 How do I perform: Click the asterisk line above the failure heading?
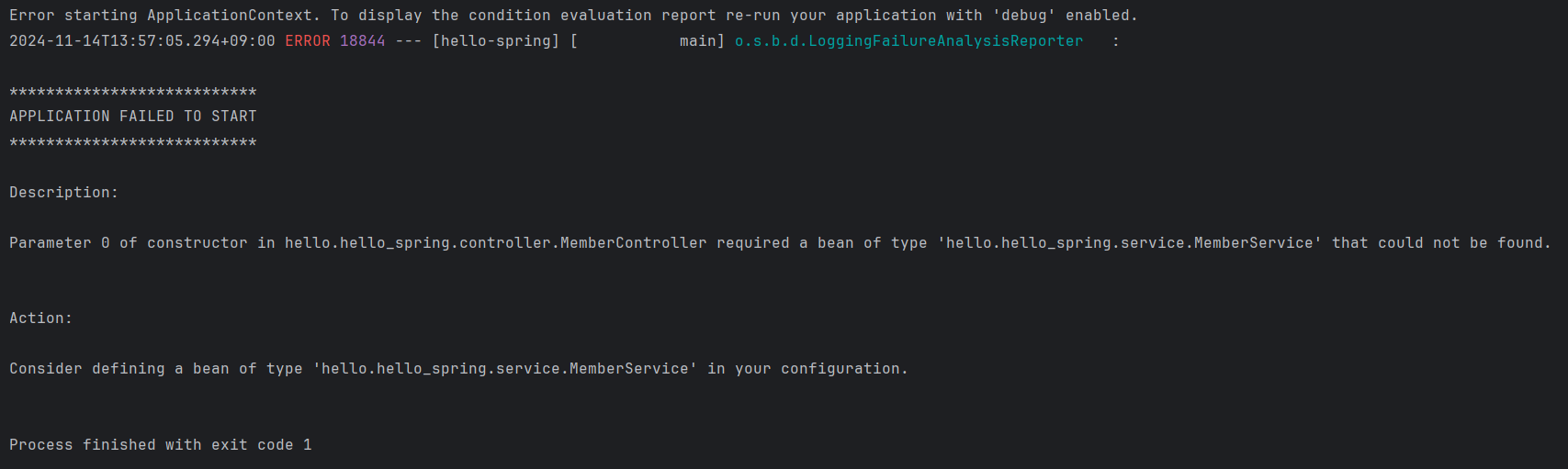(133, 92)
